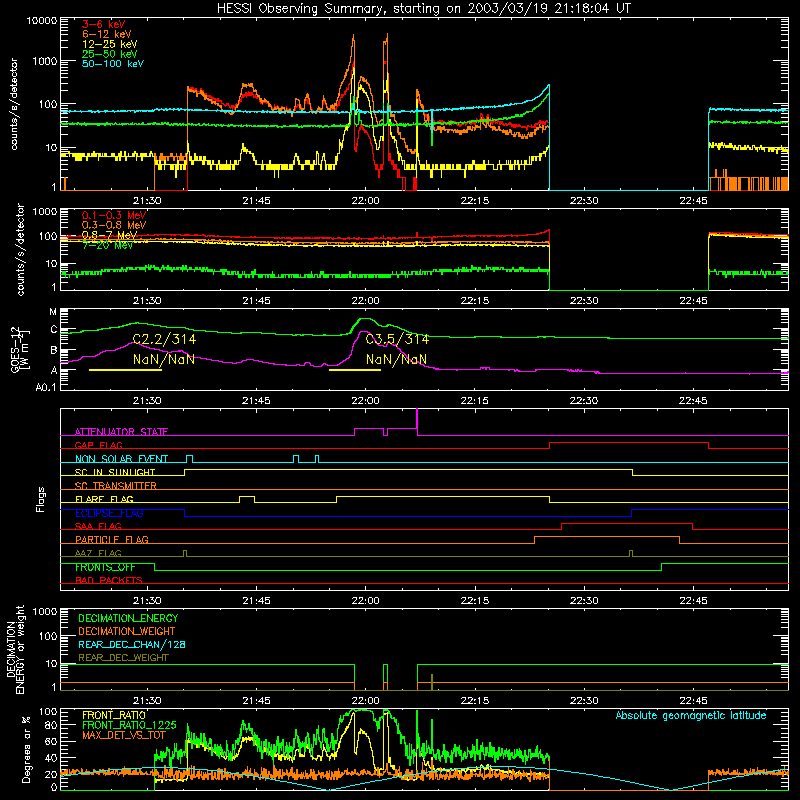
Task: Click the BAD_PACKETS flag label
Action: 109,580
